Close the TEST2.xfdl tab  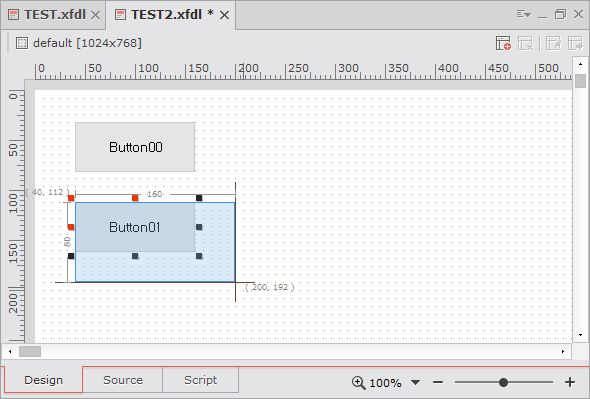point(224,15)
